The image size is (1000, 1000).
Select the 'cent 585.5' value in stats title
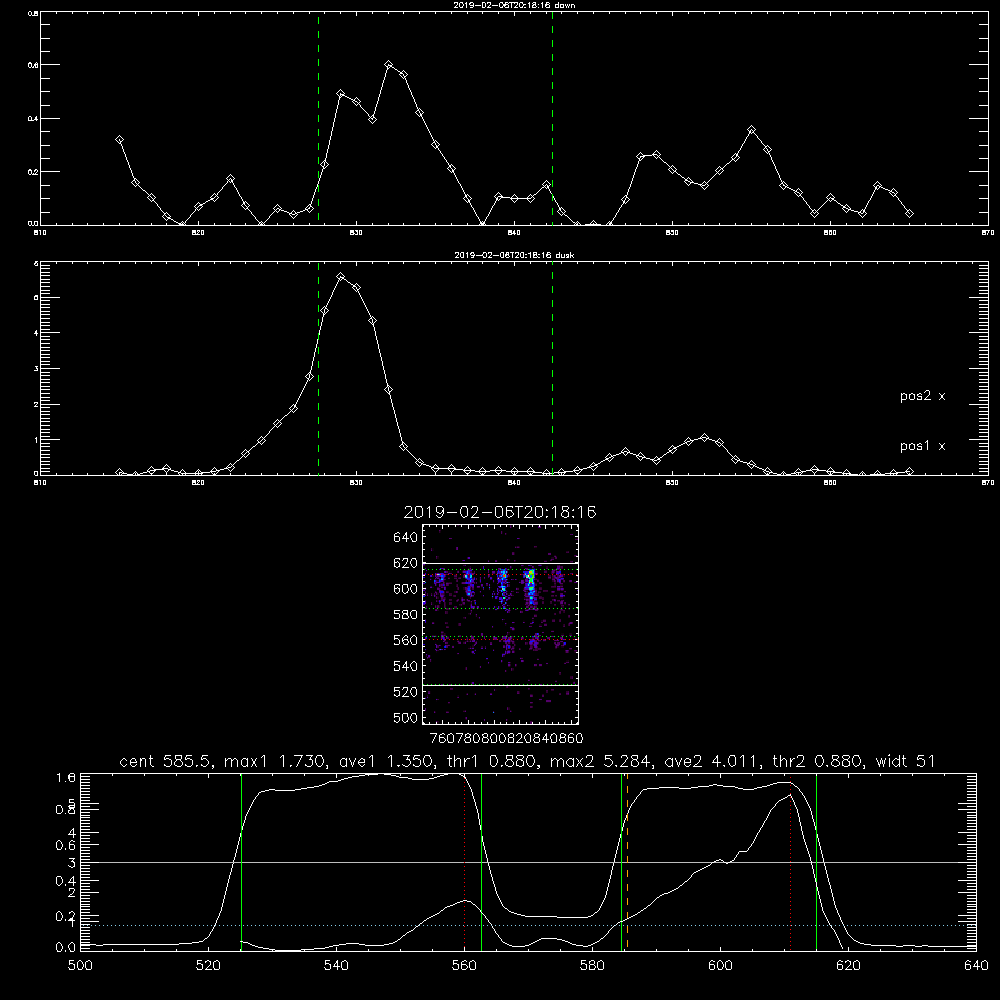pos(166,761)
